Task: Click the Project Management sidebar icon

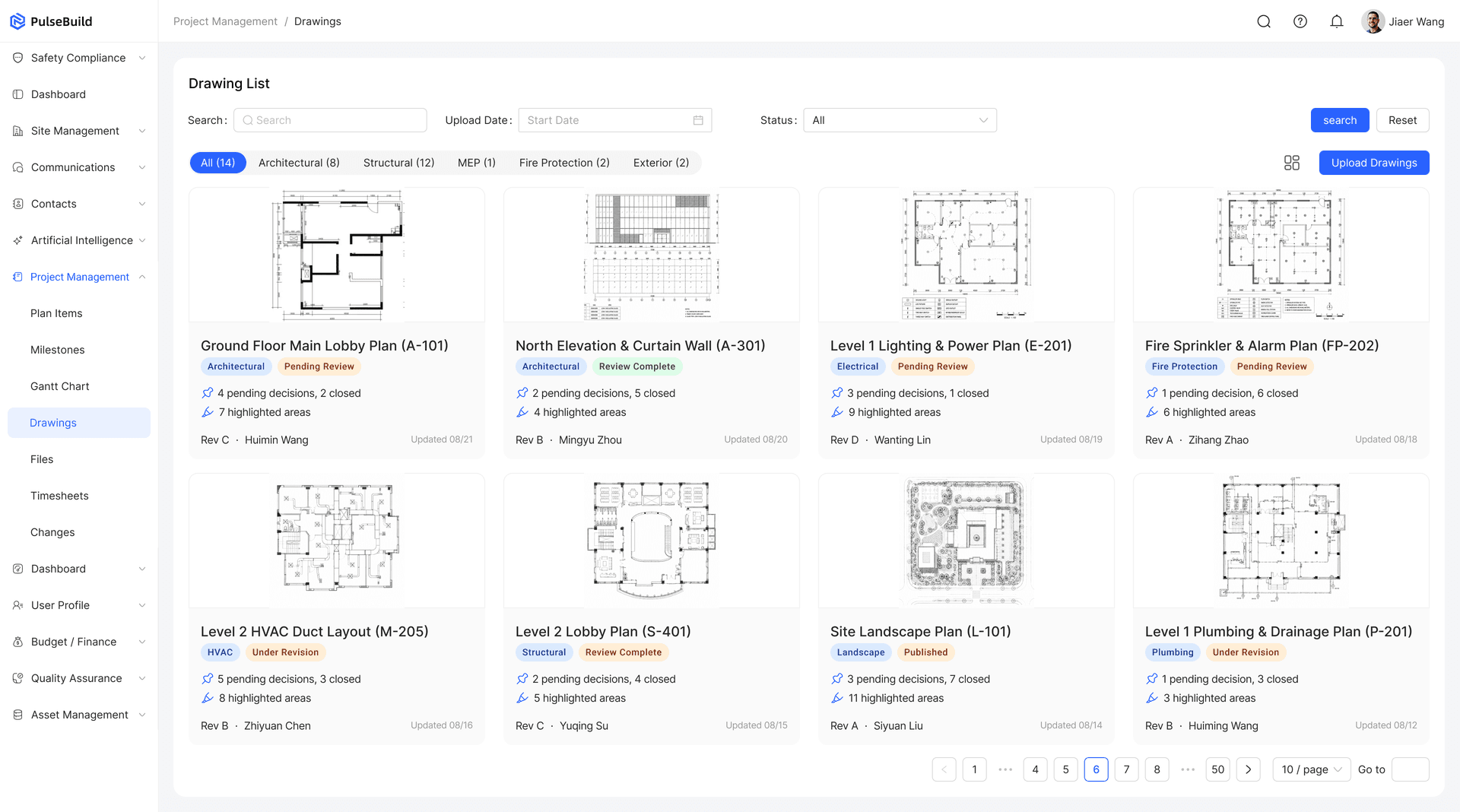Action: [17, 277]
